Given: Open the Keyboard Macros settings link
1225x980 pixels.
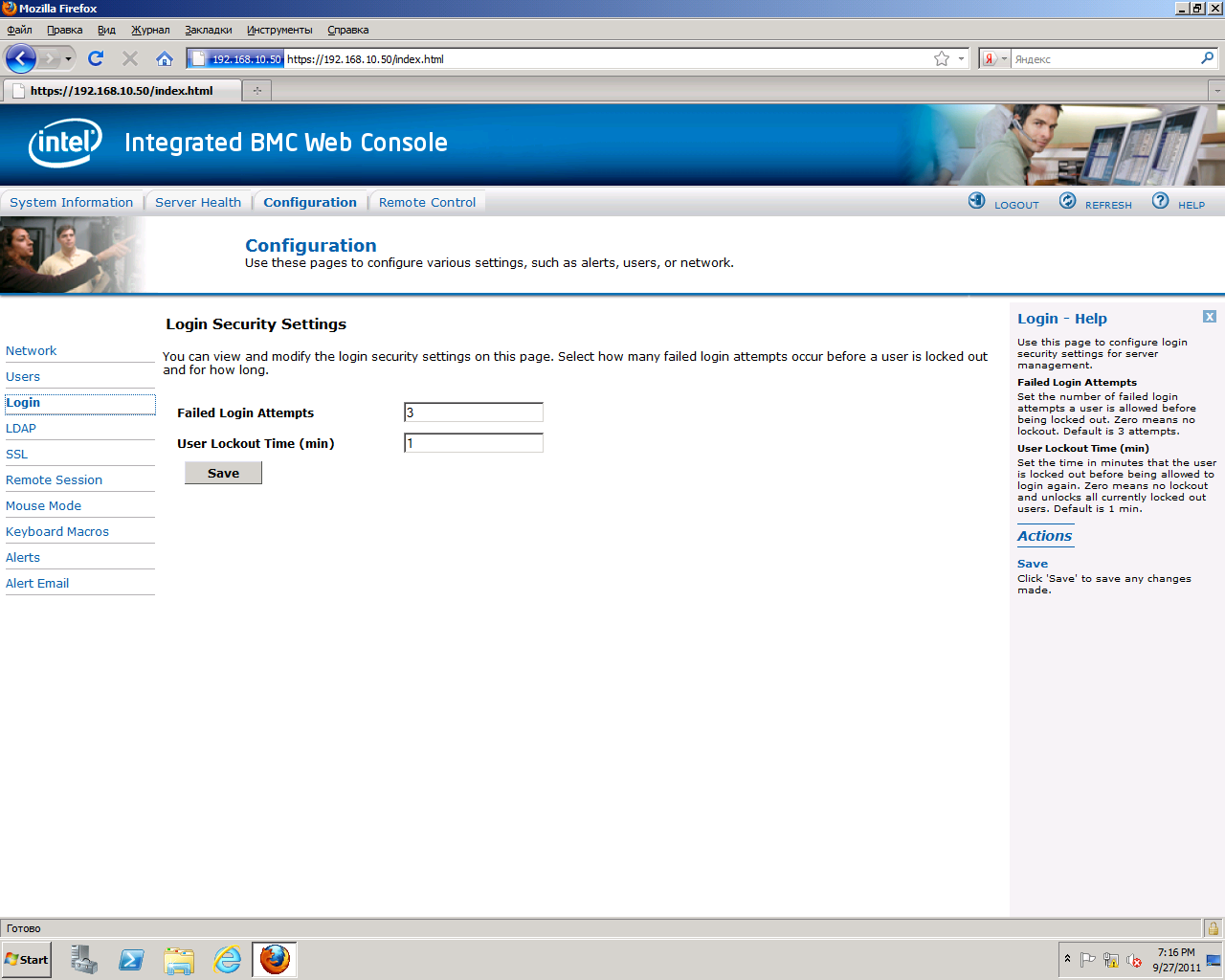Looking at the screenshot, I should 57,531.
